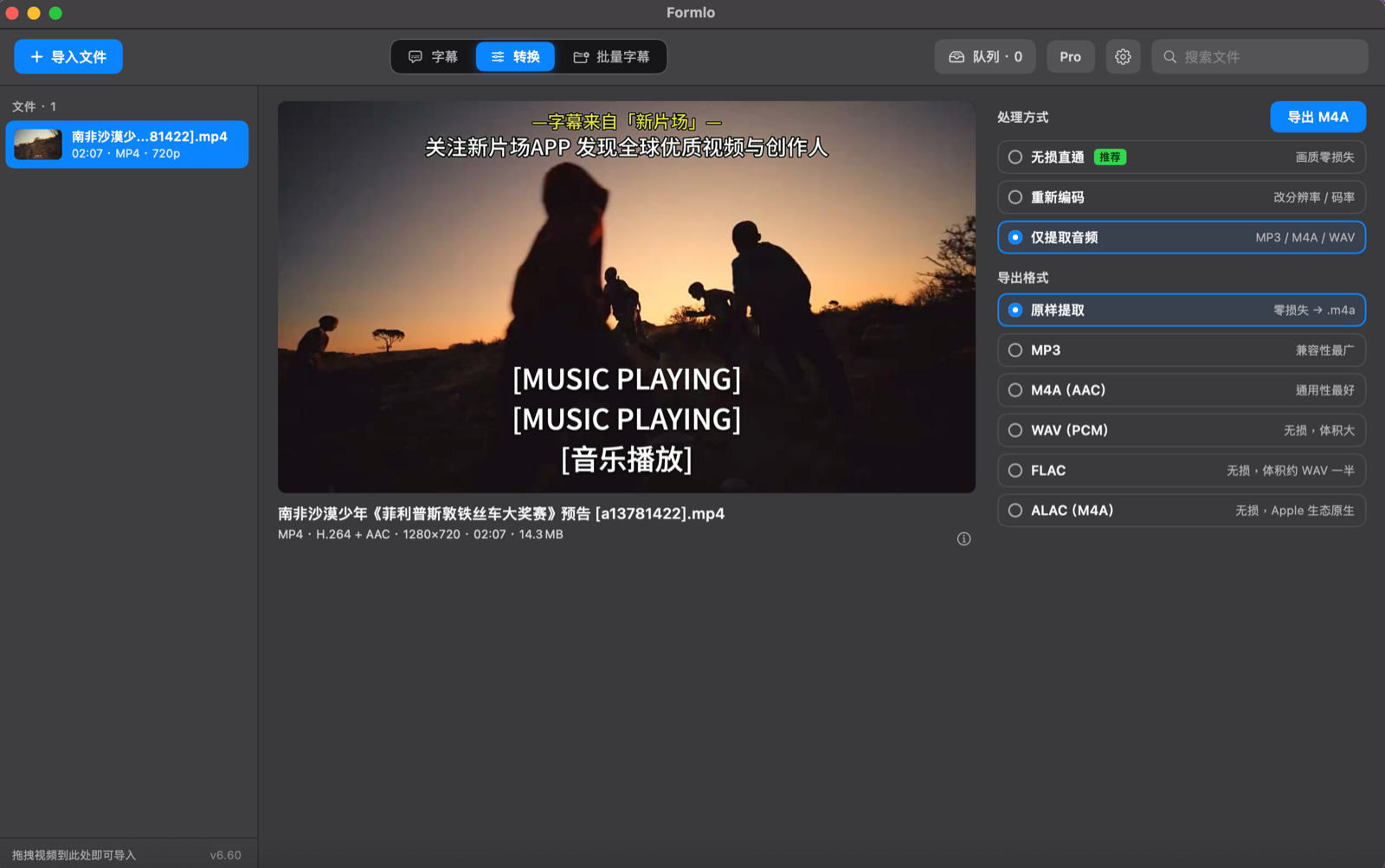Click the search magnifier icon
1385x868 pixels.
1169,57
